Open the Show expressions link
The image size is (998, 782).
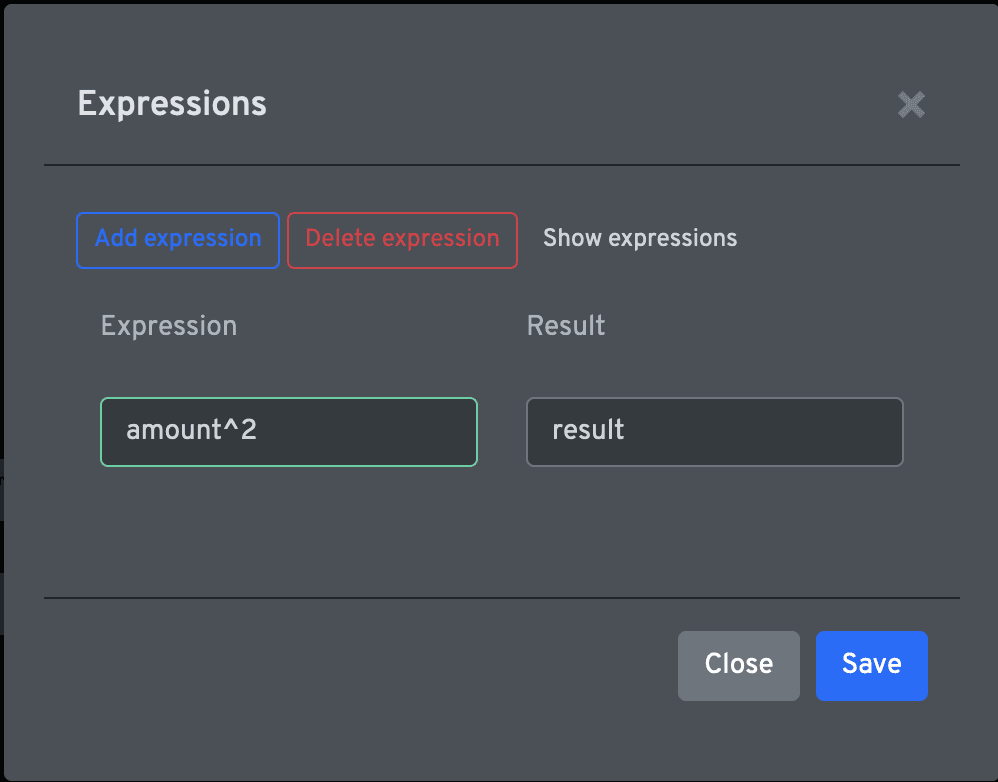pyautogui.click(x=640, y=238)
